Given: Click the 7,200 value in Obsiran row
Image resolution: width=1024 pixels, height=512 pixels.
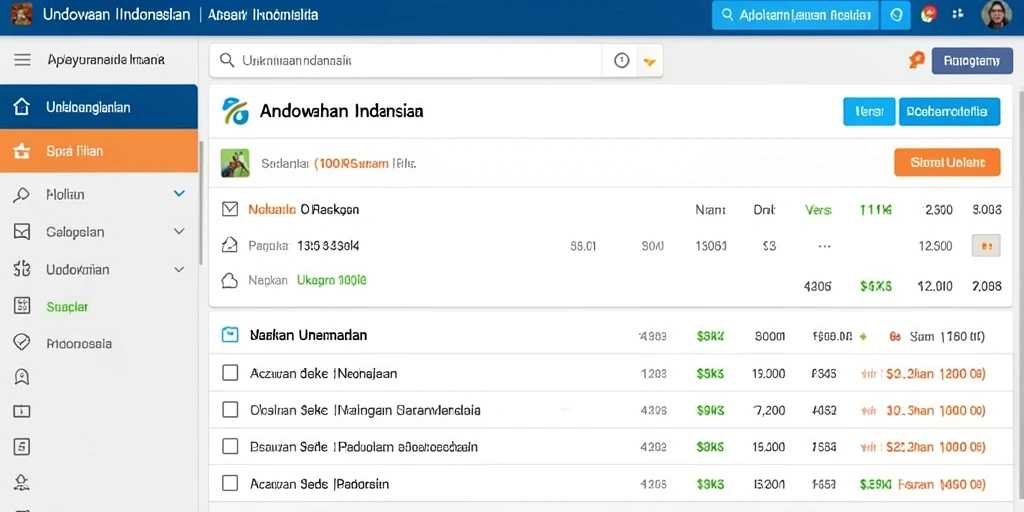Looking at the screenshot, I should [x=769, y=411].
